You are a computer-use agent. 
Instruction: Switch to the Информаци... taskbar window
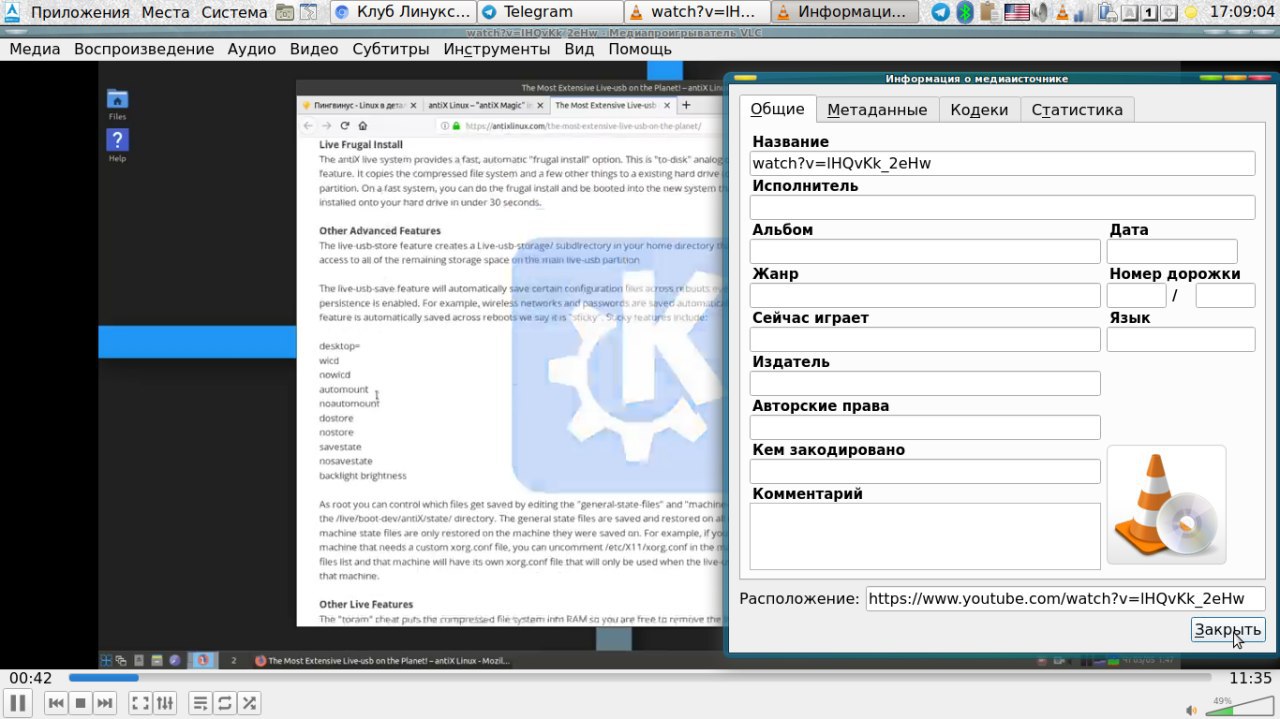[844, 12]
